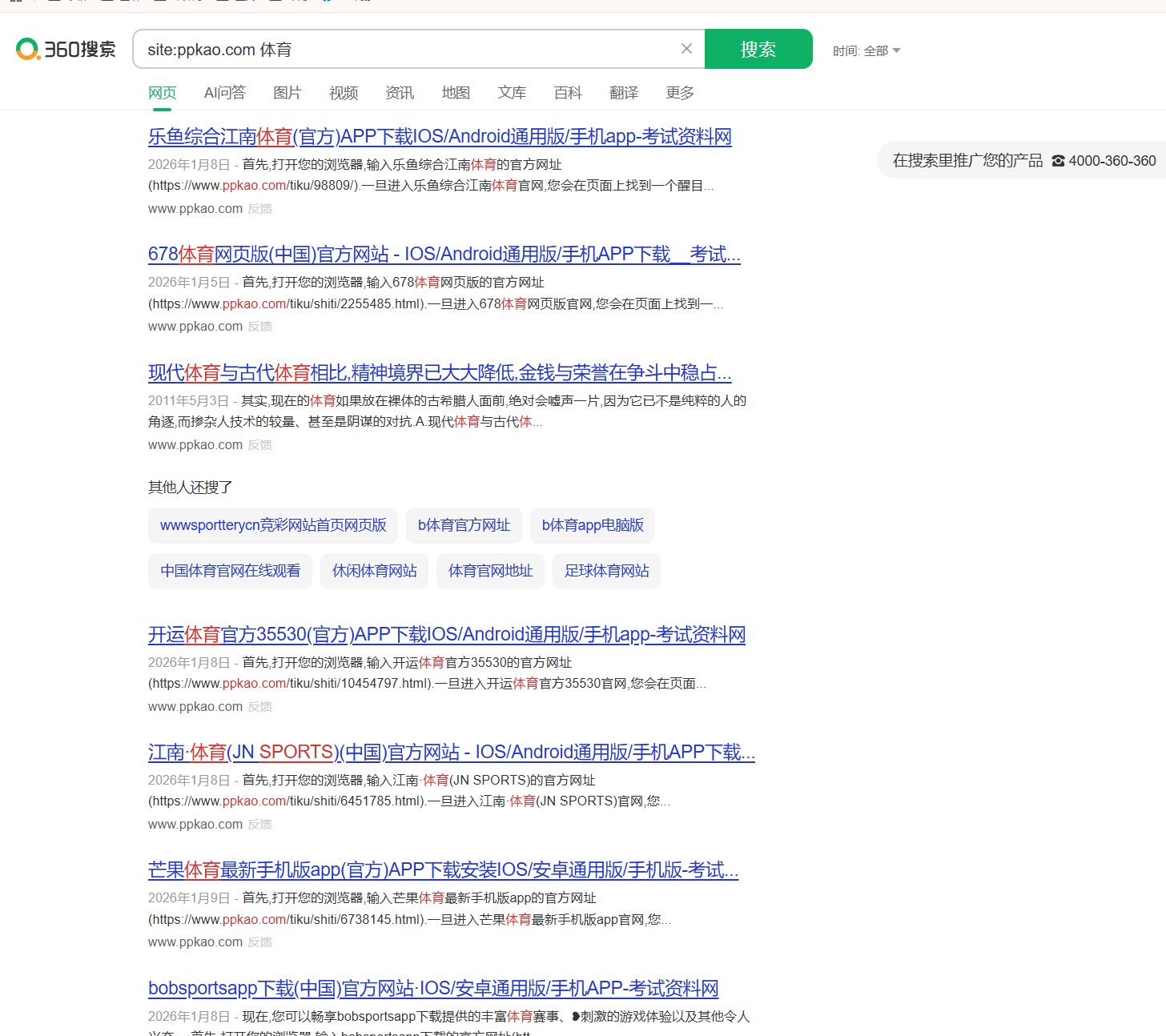Open the 开运体育官方35530 result title
Image resolution: width=1166 pixels, height=1036 pixels.
coord(447,635)
